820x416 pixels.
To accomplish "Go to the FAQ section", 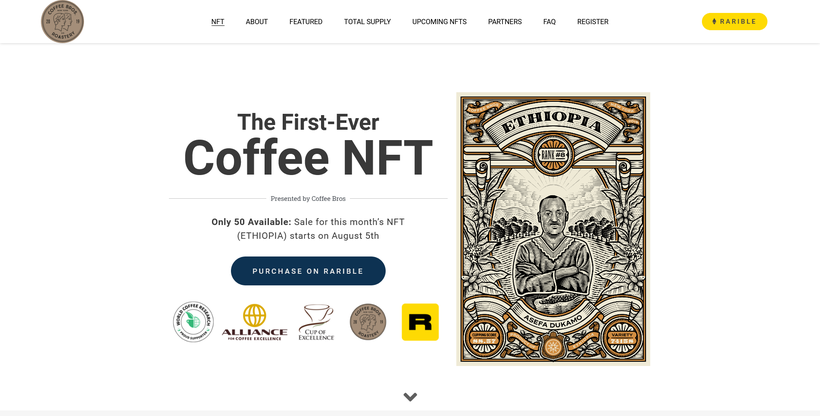I will 549,21.
